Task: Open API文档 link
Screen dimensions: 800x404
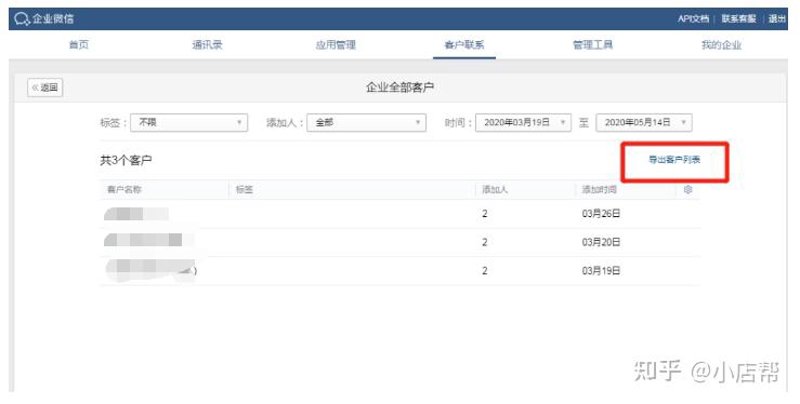Action: 693,19
